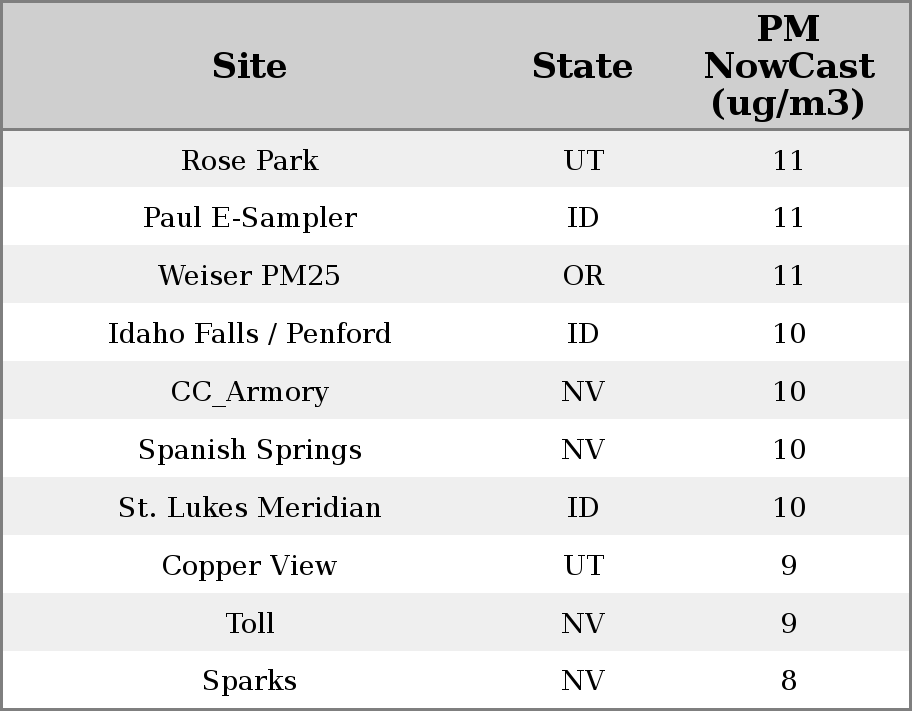Image resolution: width=912 pixels, height=711 pixels.
Task: Select the Spanish Springs site cell
Action: (x=250, y=450)
